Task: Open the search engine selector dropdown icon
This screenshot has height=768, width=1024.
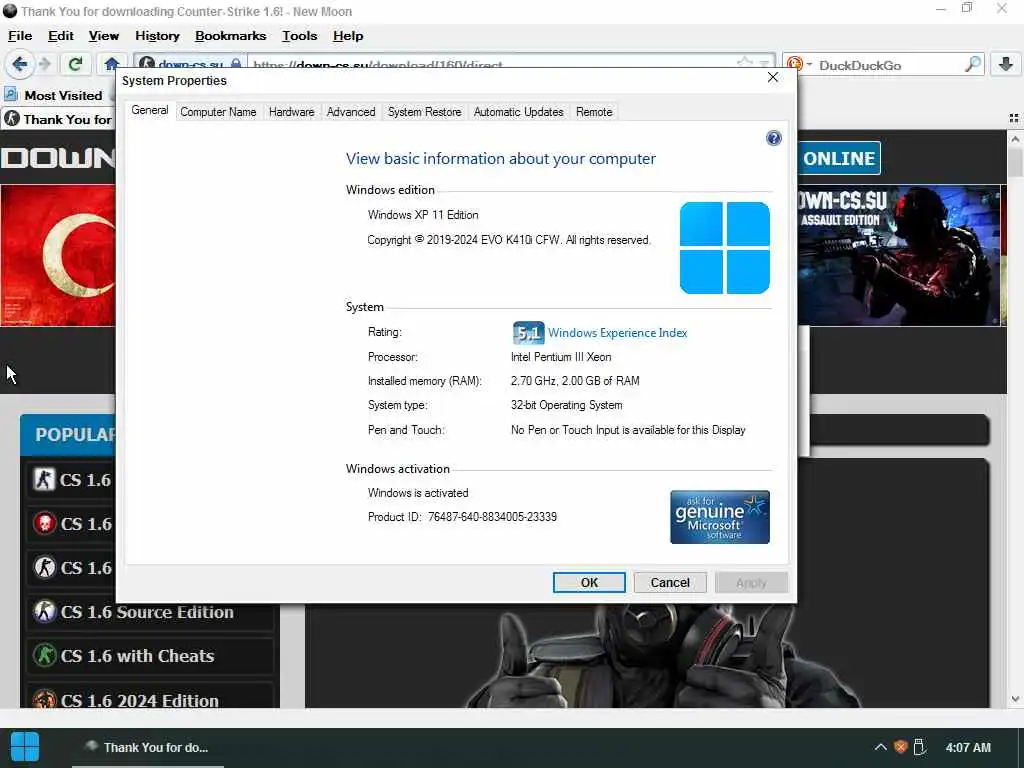Action: (799, 64)
